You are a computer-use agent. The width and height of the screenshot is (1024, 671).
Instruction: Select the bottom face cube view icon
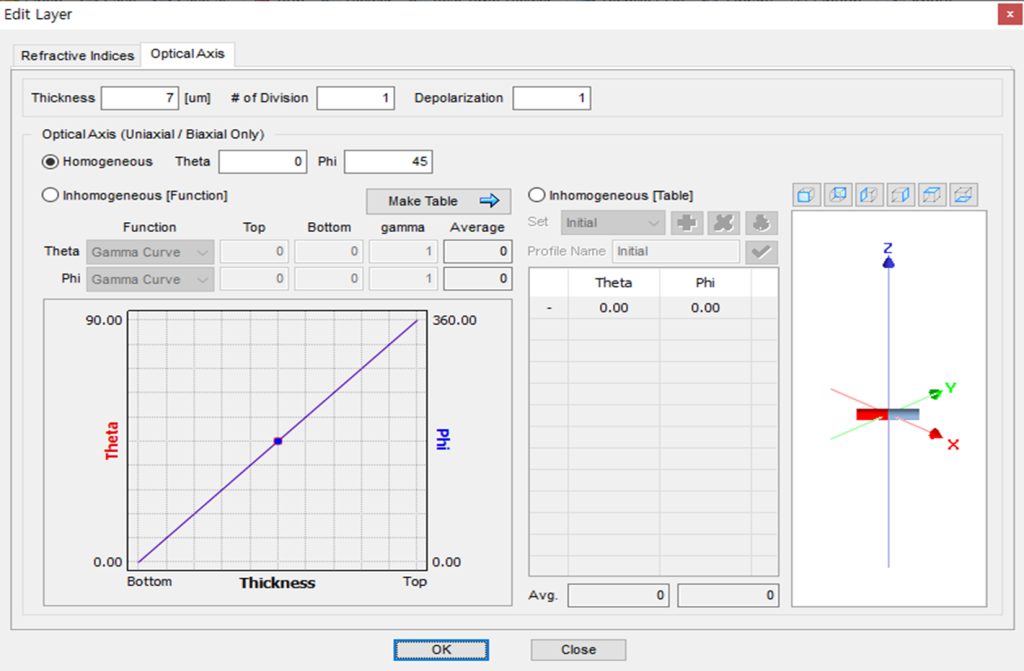click(x=963, y=195)
